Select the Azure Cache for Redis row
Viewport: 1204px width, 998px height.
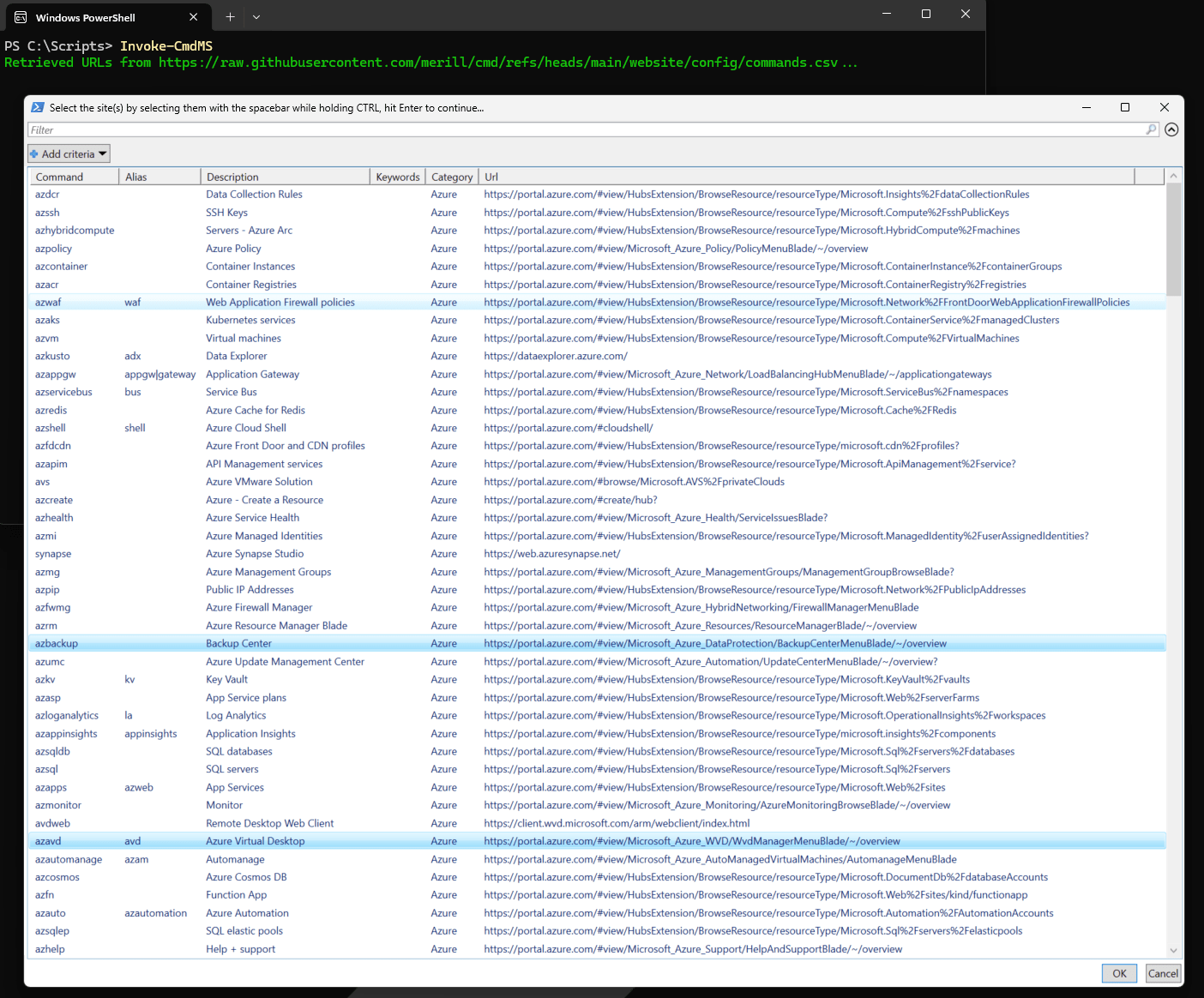pyautogui.click(x=597, y=410)
